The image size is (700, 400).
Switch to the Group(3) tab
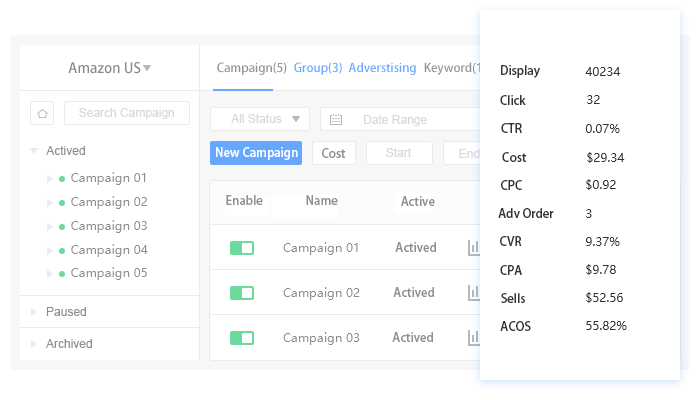click(318, 68)
